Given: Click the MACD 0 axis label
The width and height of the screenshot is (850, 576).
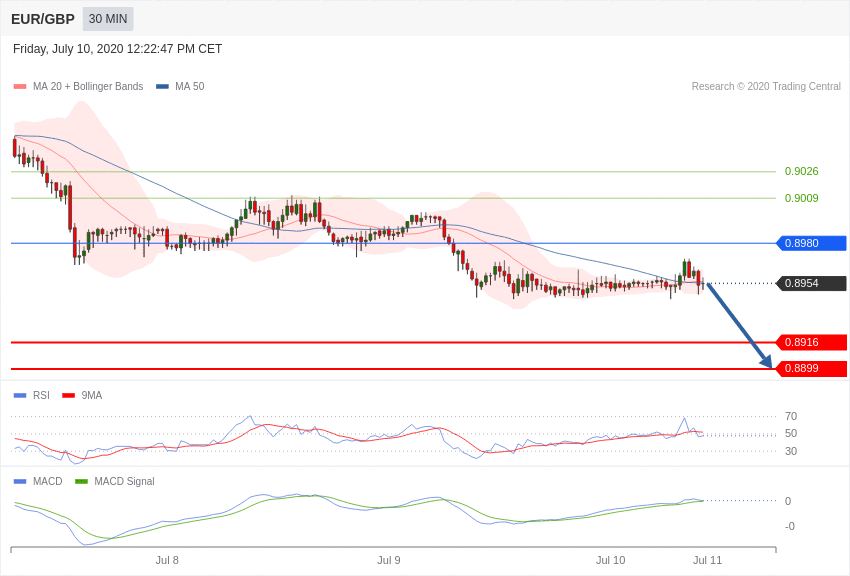Looking at the screenshot, I should pyautogui.click(x=788, y=501).
